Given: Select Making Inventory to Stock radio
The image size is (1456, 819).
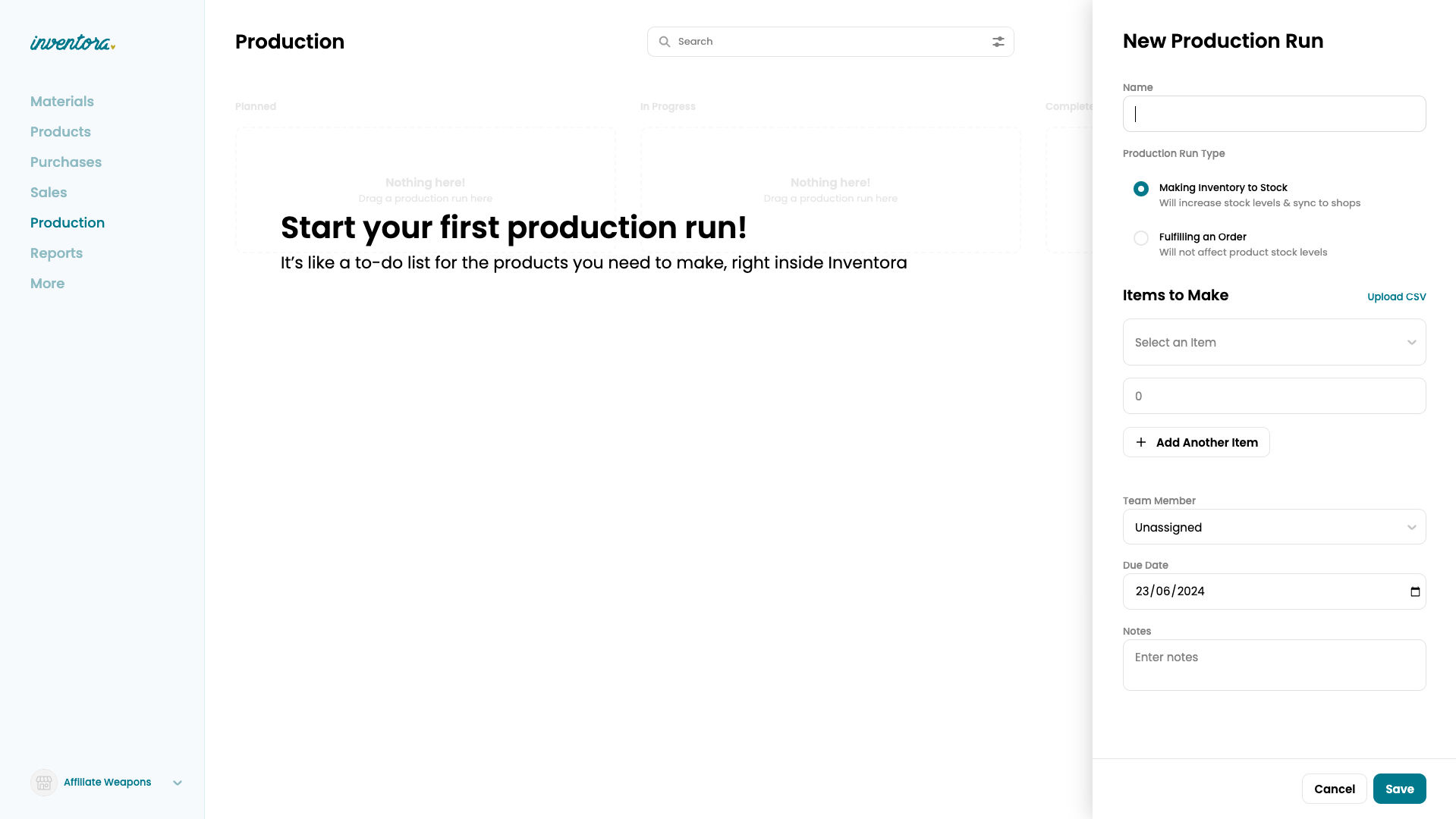Looking at the screenshot, I should tap(1140, 189).
